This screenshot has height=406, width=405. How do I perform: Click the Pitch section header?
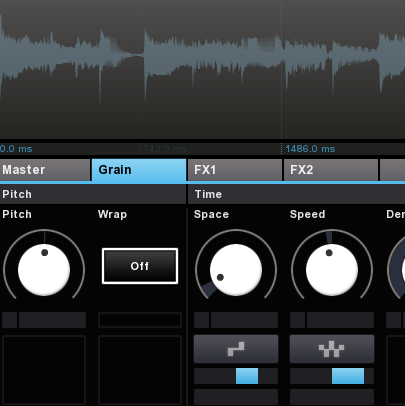[93, 194]
